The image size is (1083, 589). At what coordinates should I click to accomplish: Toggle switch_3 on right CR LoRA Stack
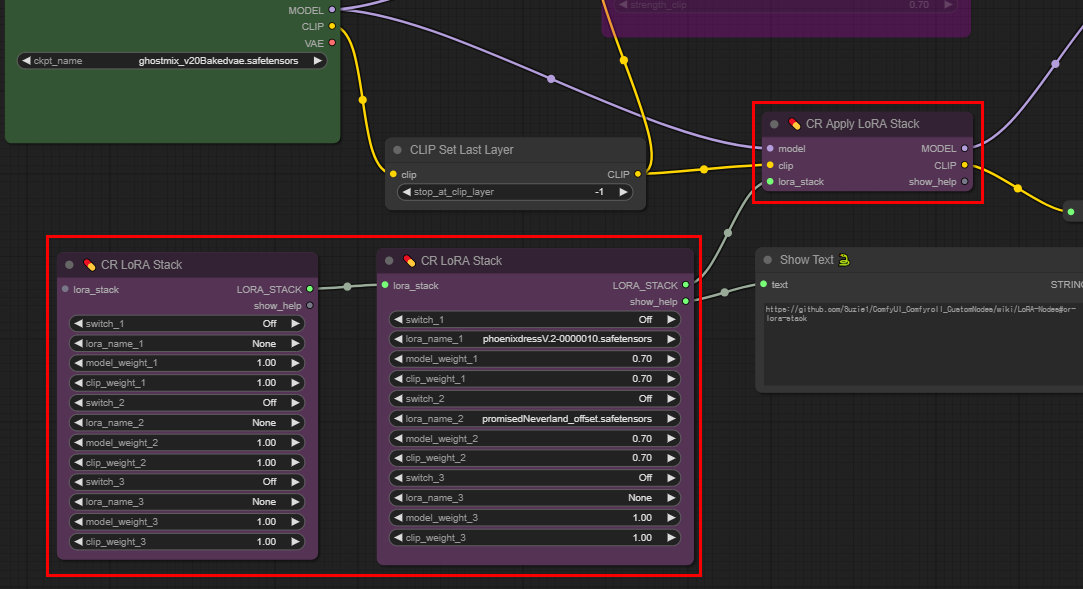click(x=535, y=478)
